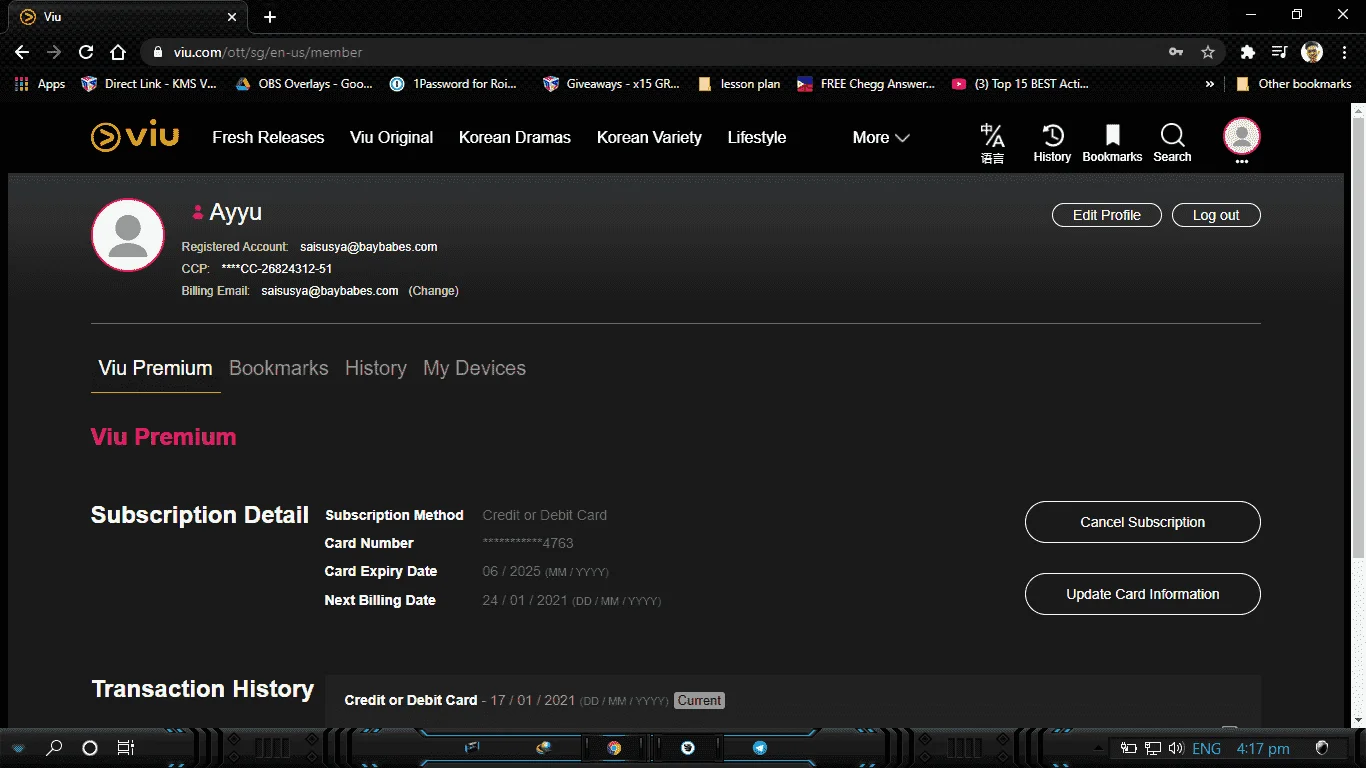This screenshot has width=1366, height=768.
Task: Open the Top 15 BEST Acti bookmark
Action: click(x=1020, y=84)
